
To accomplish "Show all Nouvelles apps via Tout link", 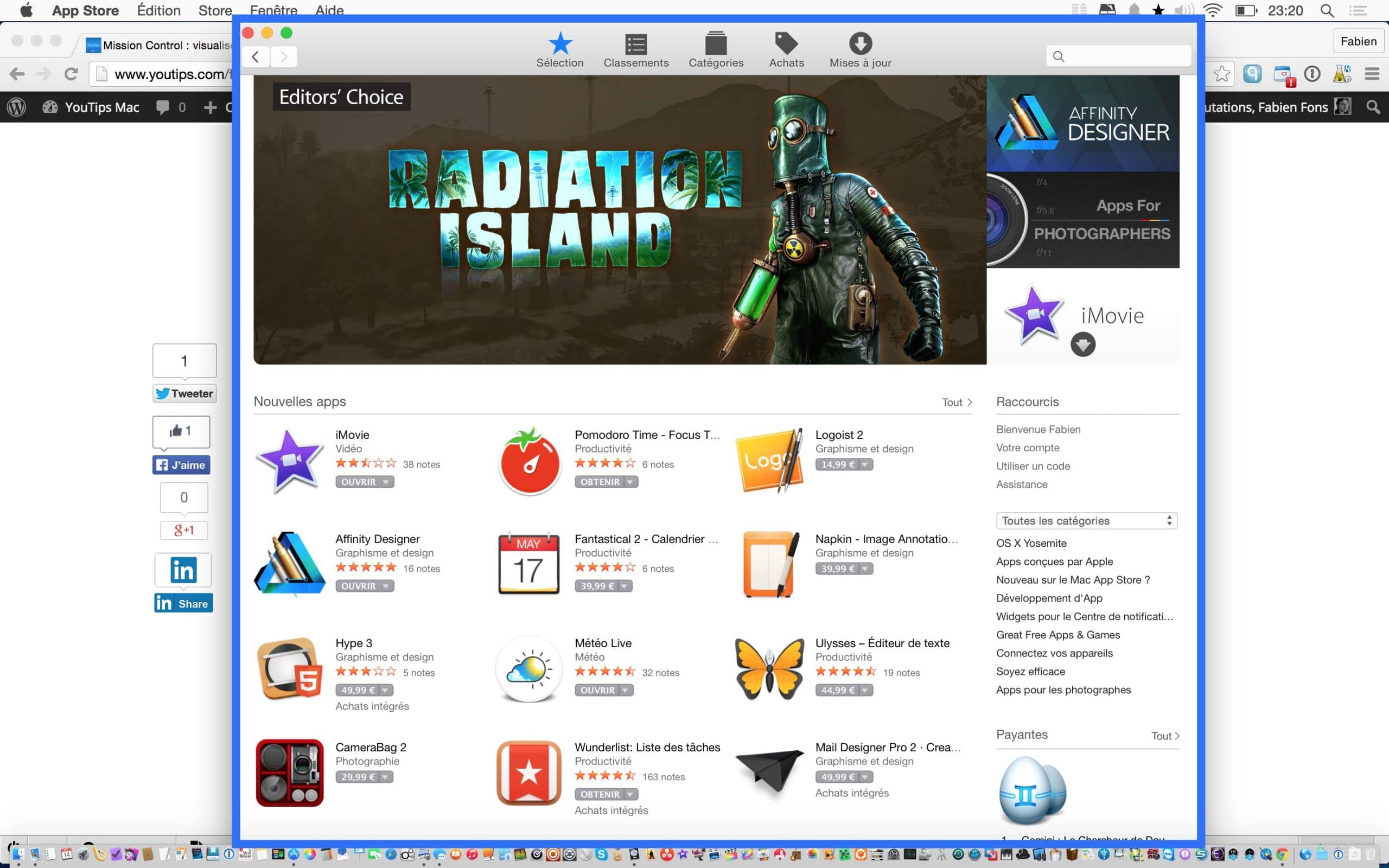I will tap(957, 403).
